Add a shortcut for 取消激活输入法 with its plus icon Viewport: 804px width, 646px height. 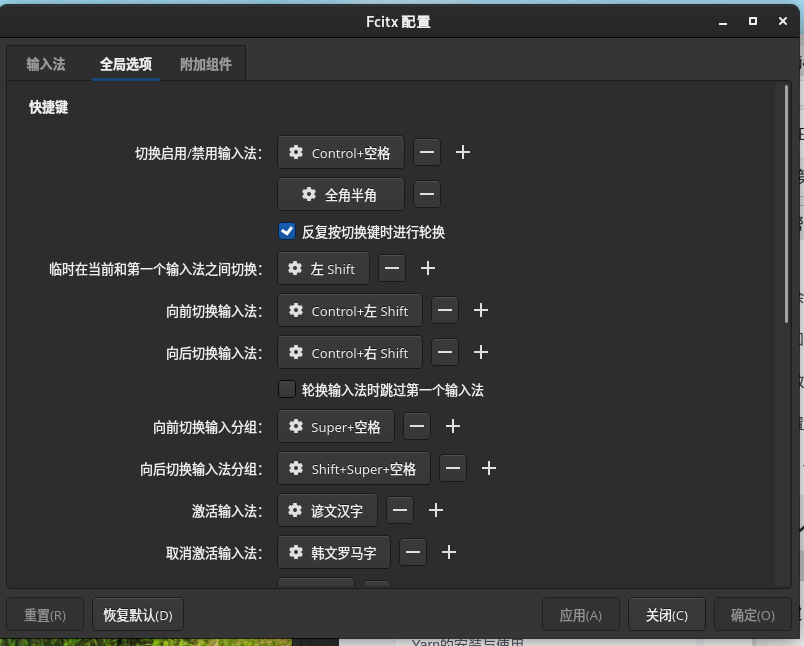pyautogui.click(x=449, y=552)
